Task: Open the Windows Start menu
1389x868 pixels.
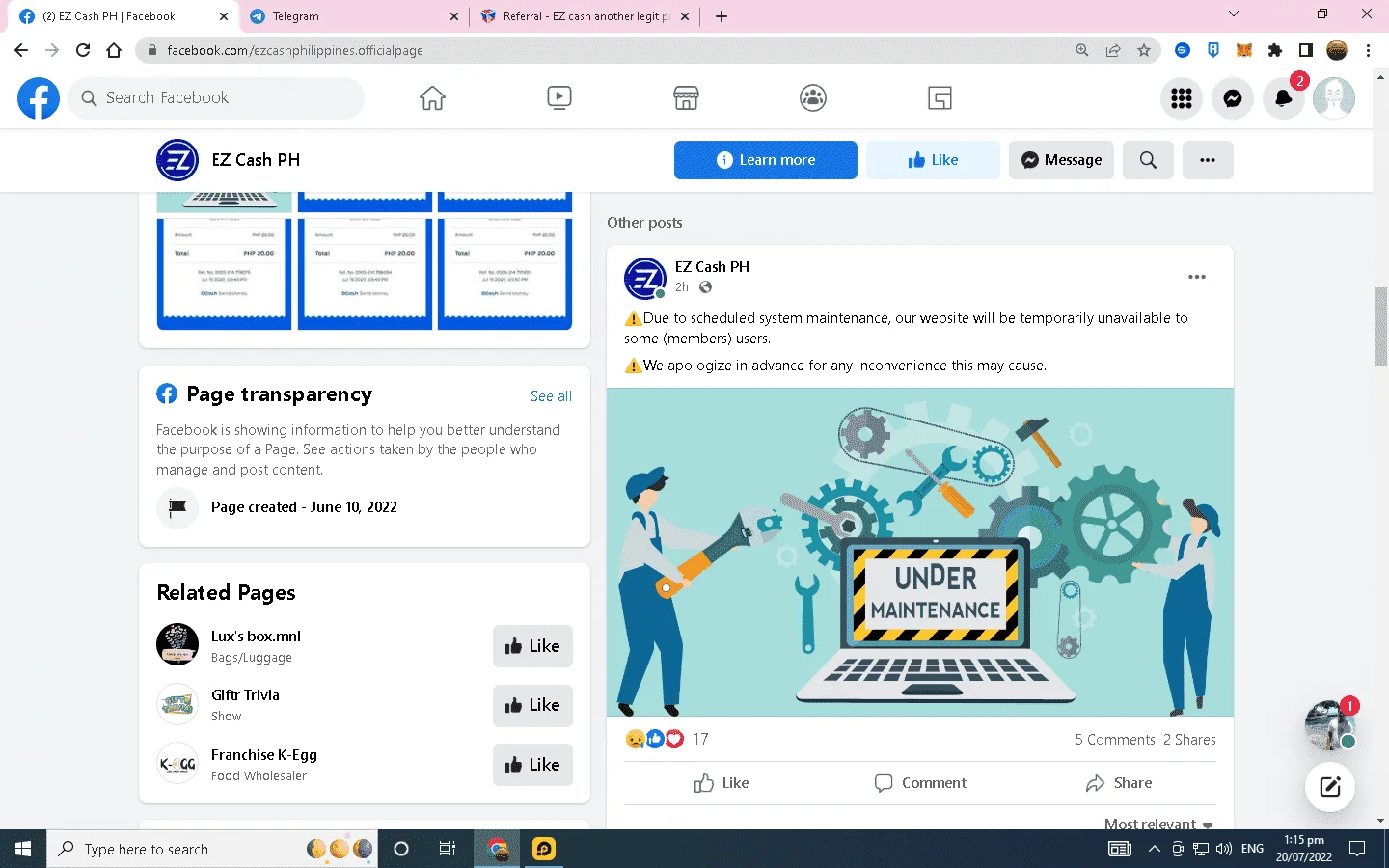Action: point(23,849)
